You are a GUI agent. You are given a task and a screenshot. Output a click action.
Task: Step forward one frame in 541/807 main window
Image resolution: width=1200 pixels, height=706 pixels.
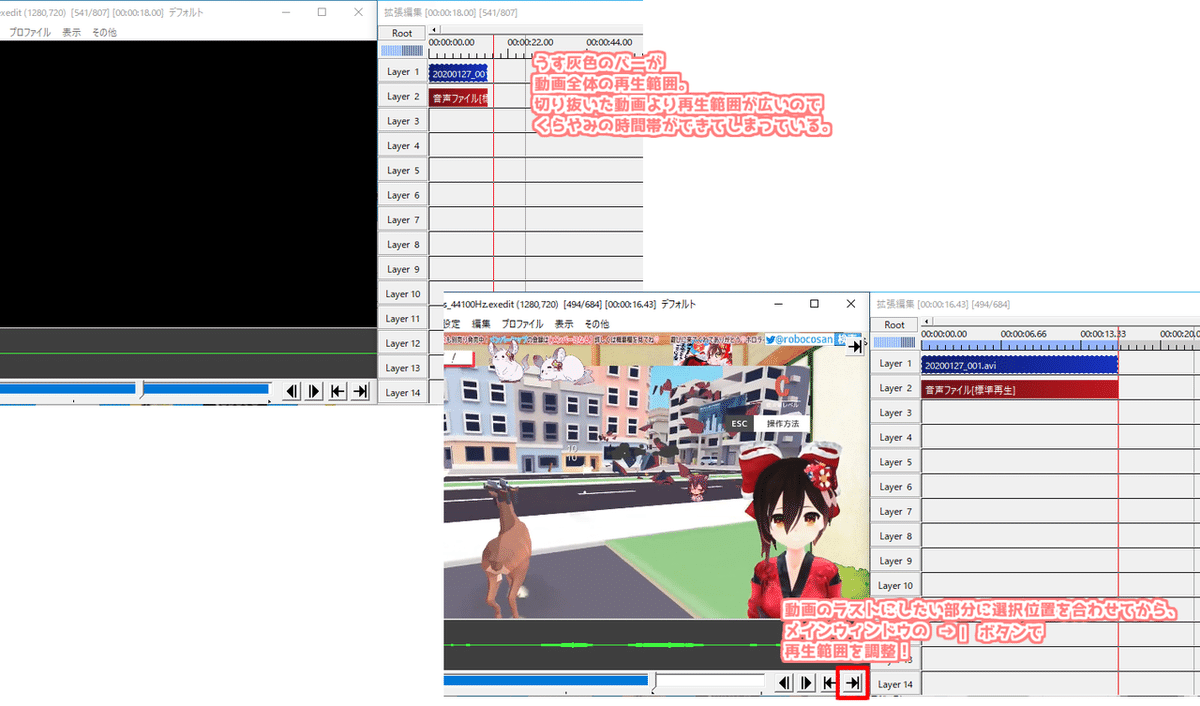(x=314, y=391)
